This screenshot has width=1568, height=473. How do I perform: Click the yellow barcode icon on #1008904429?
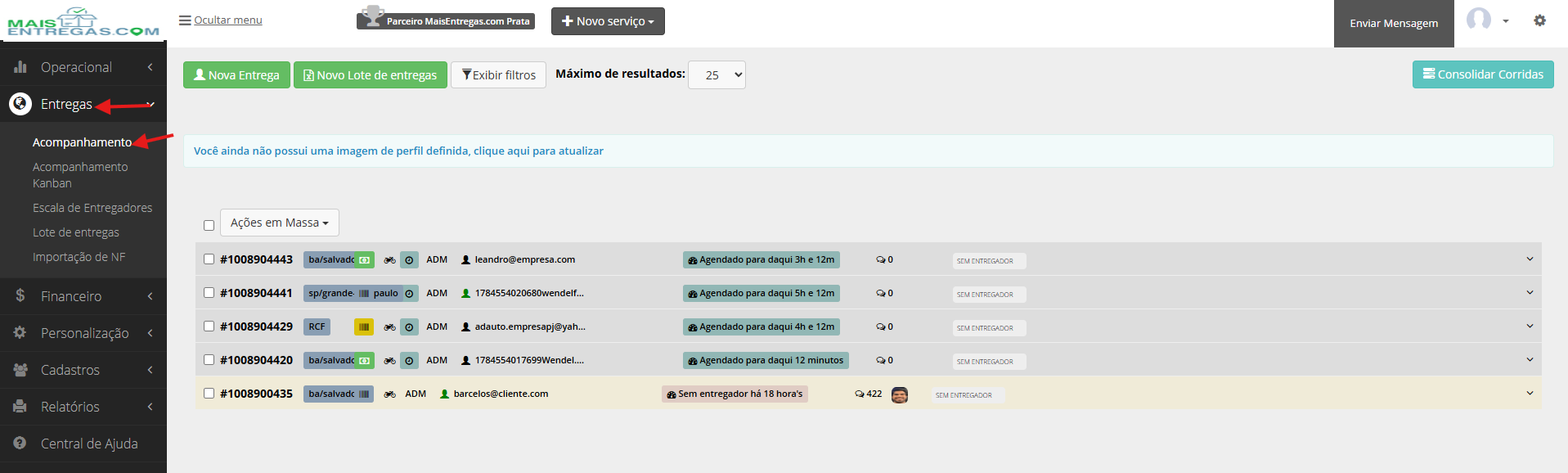tap(364, 327)
